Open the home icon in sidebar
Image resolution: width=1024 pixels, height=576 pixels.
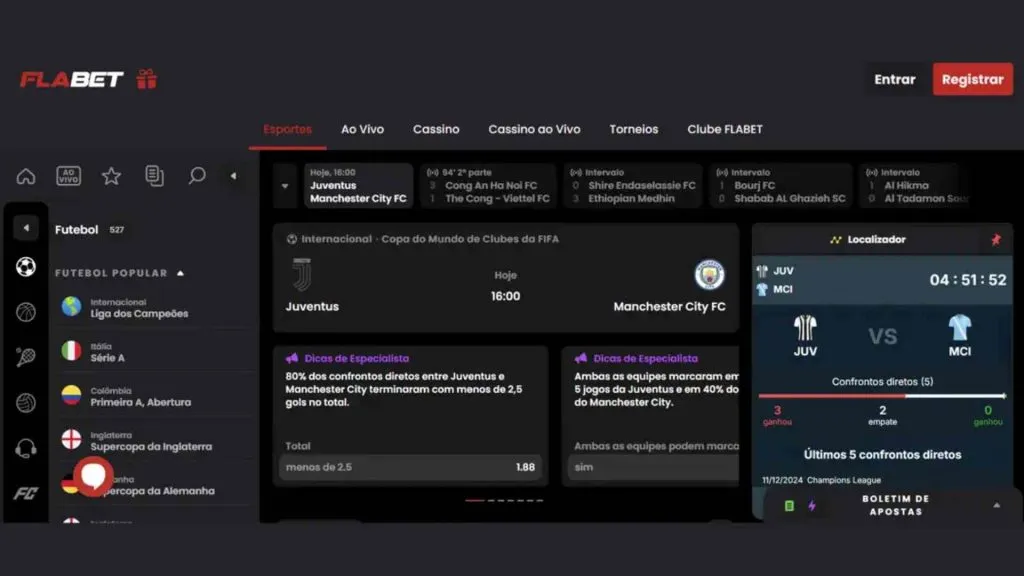click(x=26, y=176)
